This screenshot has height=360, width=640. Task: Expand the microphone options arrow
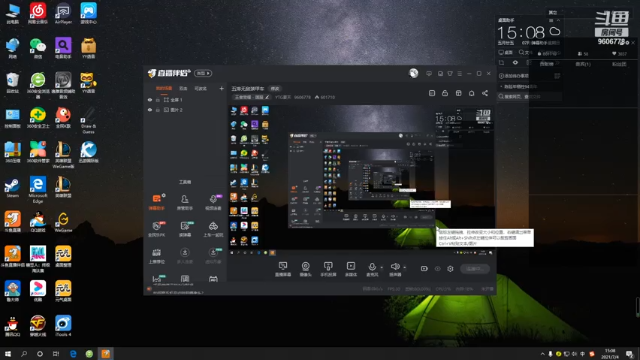coord(381,268)
